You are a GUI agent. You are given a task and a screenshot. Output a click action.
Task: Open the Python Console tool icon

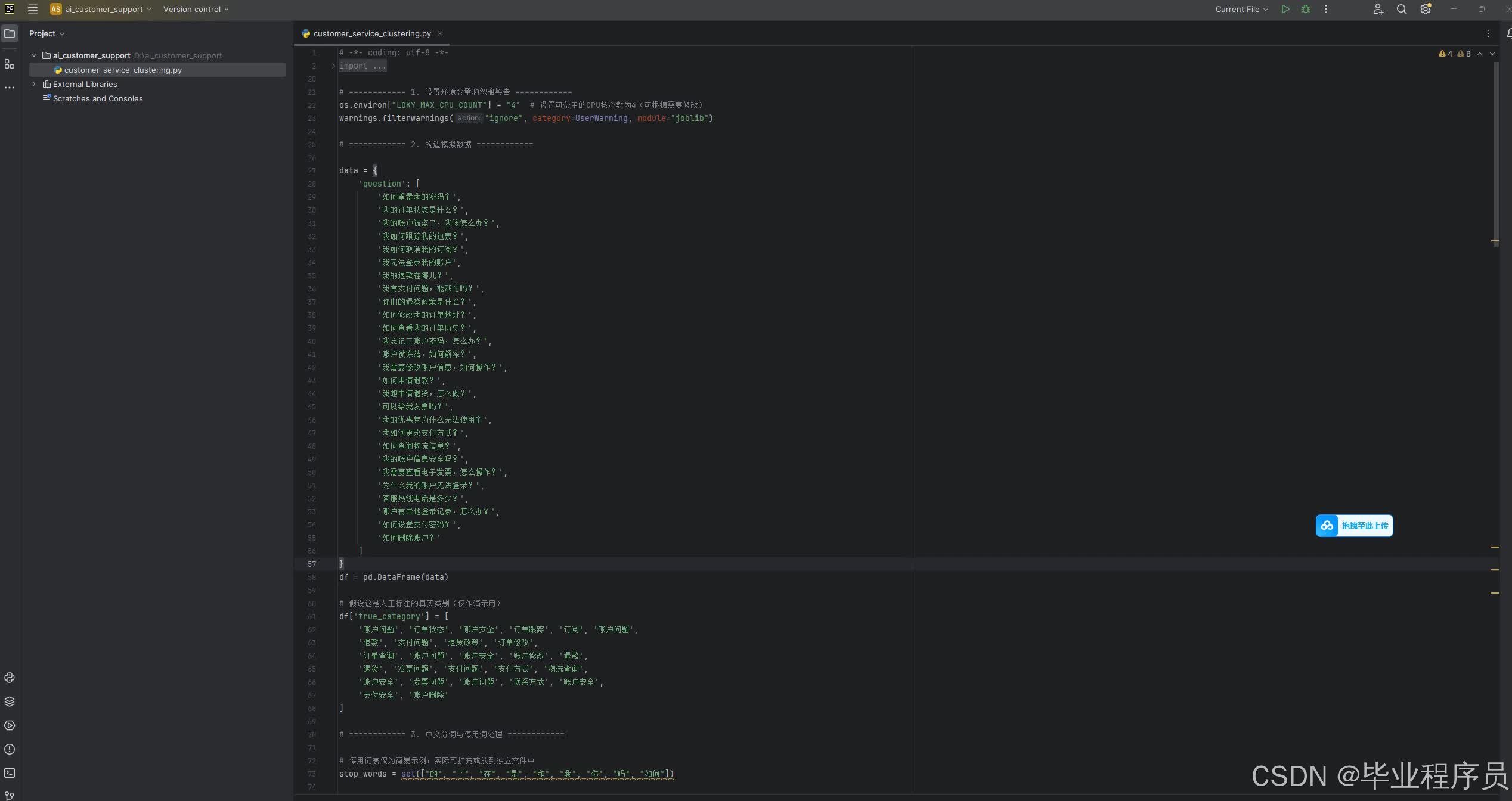(x=10, y=678)
